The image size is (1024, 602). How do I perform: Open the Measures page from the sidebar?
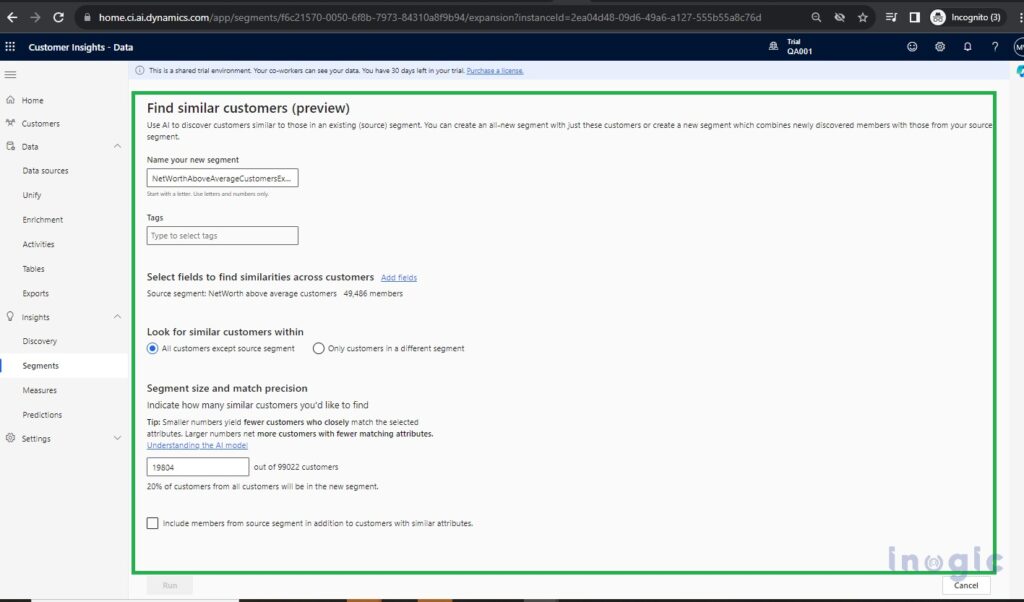(x=38, y=389)
